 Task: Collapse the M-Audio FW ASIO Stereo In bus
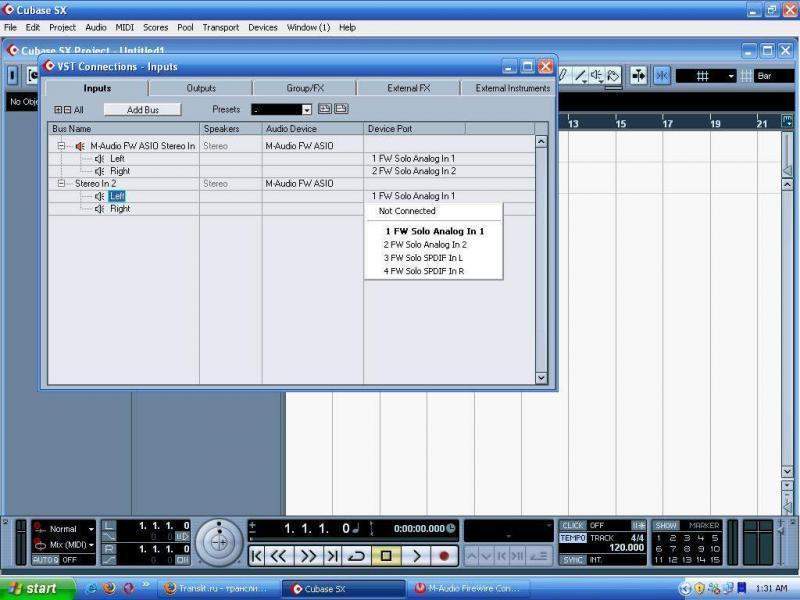coord(61,146)
